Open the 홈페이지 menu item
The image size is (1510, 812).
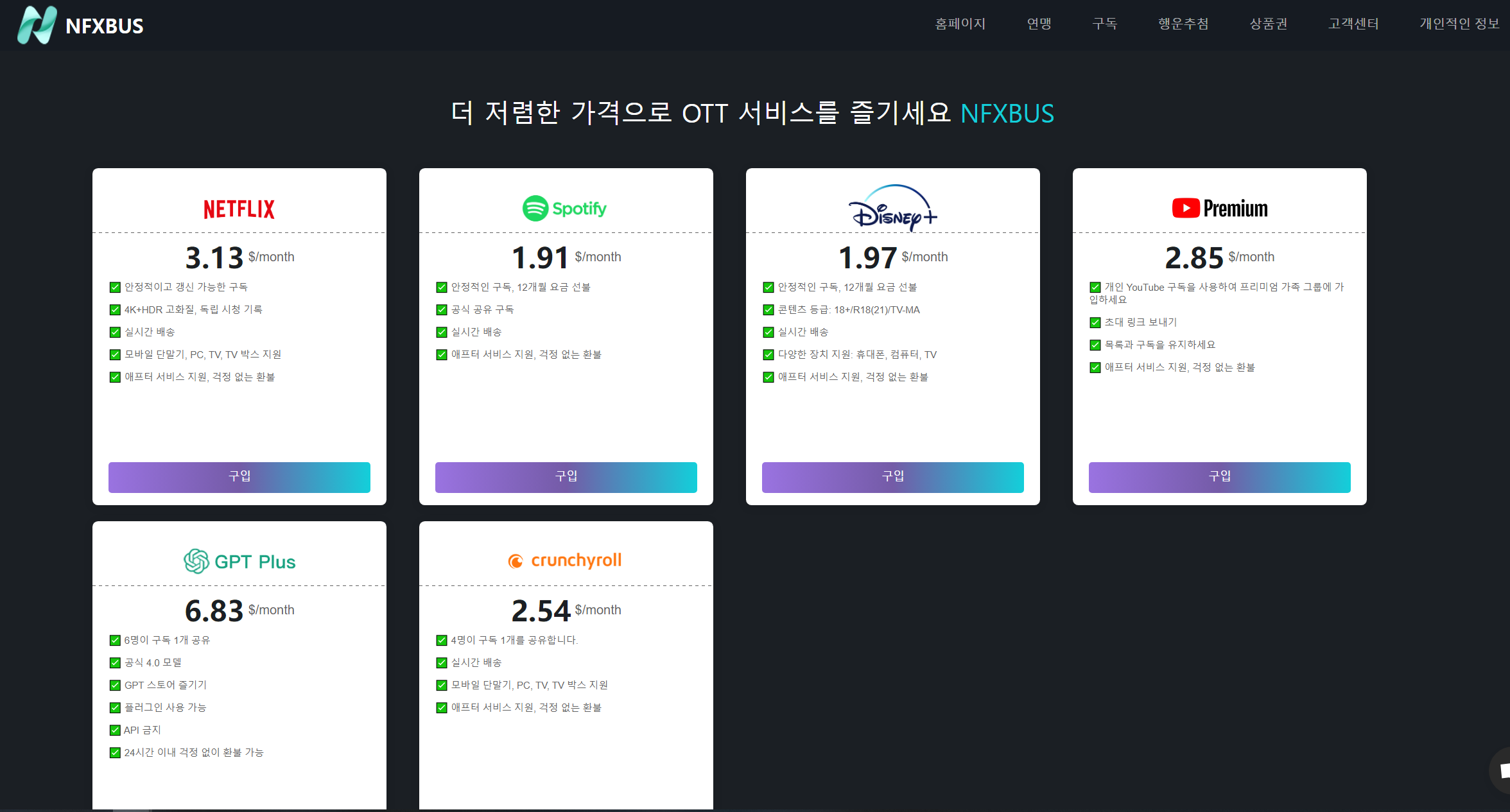[x=960, y=24]
